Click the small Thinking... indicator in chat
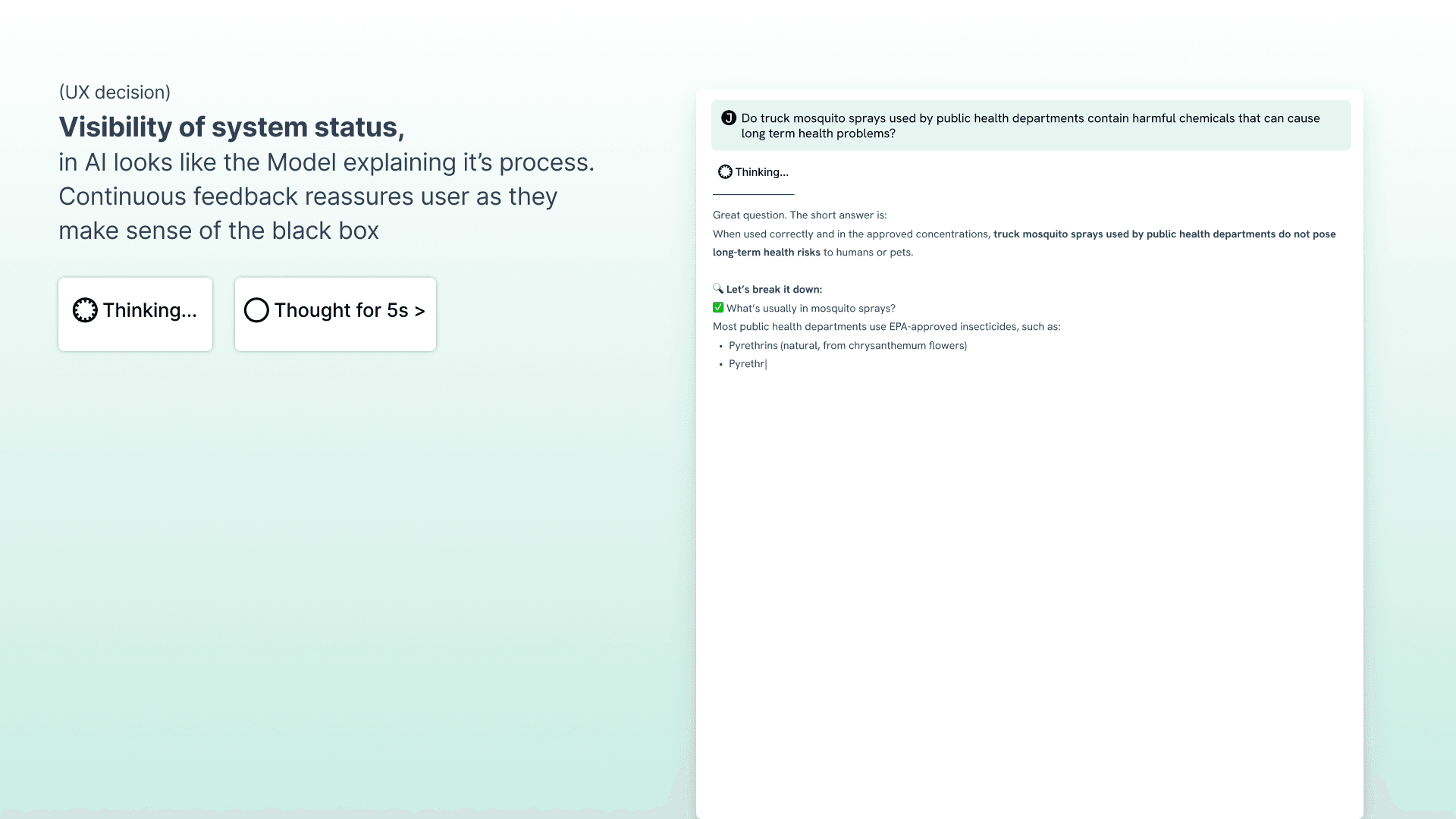This screenshot has height=819, width=1456. 754,172
